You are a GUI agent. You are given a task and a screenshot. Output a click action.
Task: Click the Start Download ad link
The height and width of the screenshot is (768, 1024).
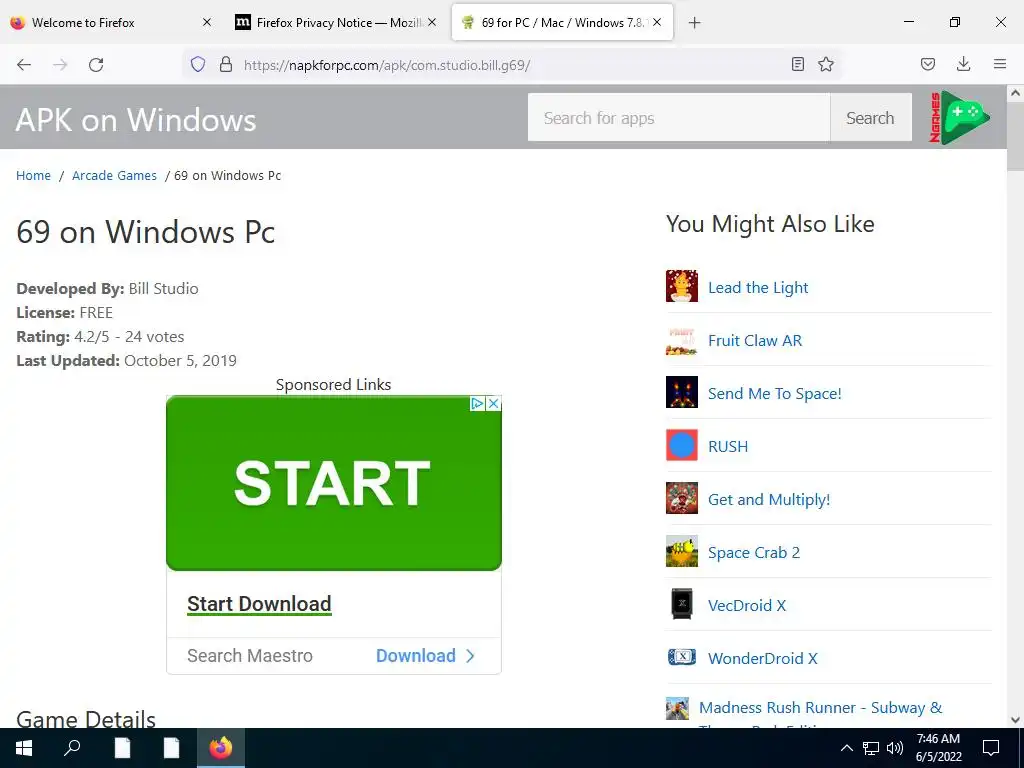(259, 604)
